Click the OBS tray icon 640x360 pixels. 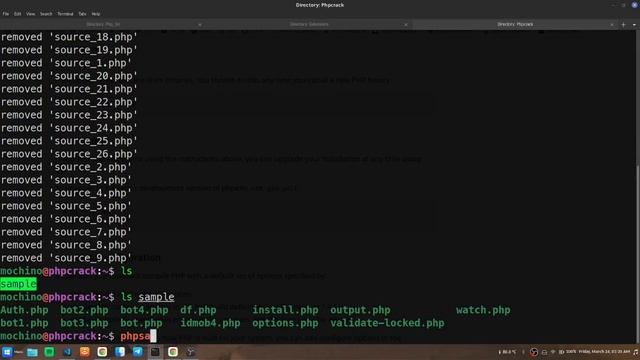tap(534, 352)
